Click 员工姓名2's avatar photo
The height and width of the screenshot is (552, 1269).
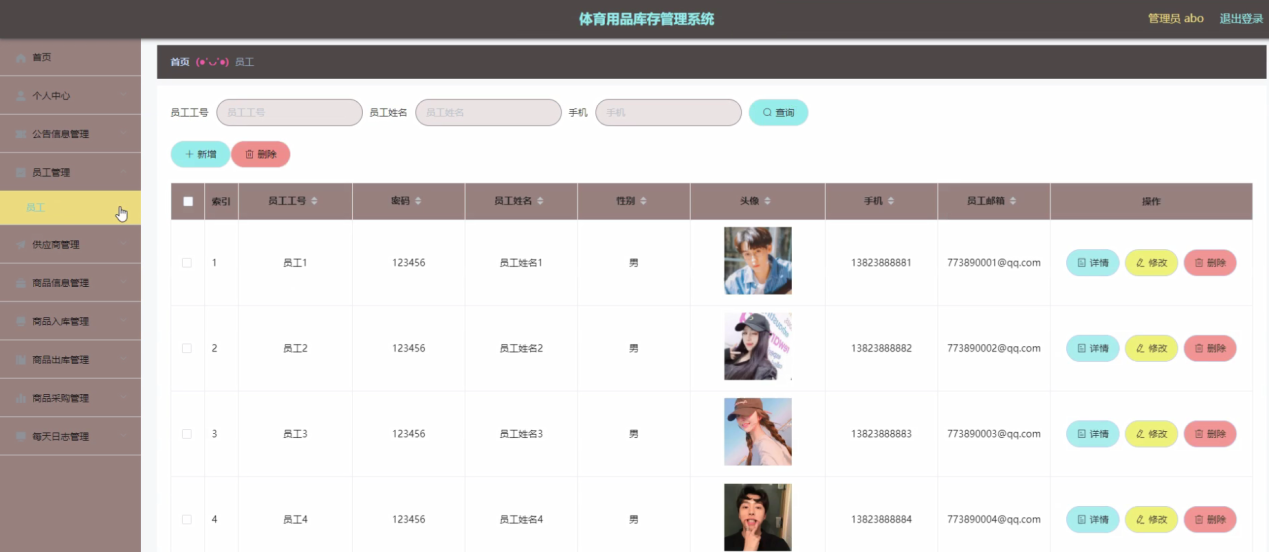click(758, 346)
